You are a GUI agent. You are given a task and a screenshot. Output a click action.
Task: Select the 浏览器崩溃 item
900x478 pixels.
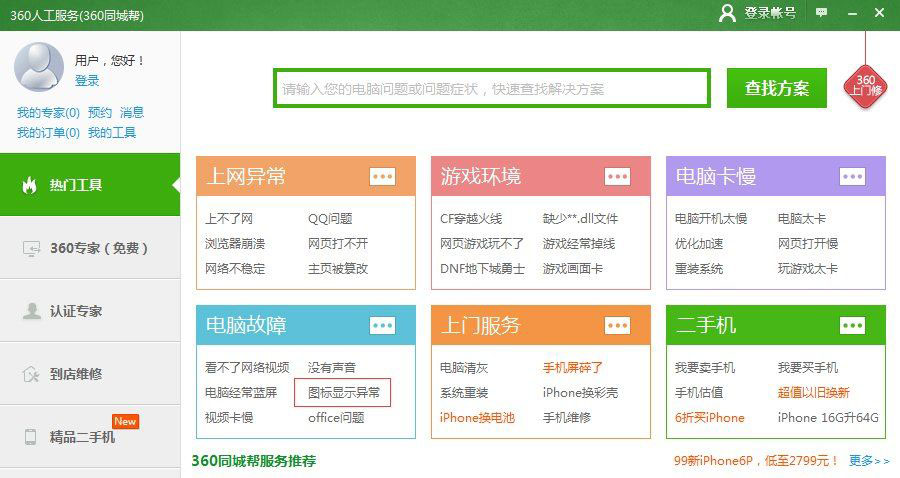pos(235,244)
